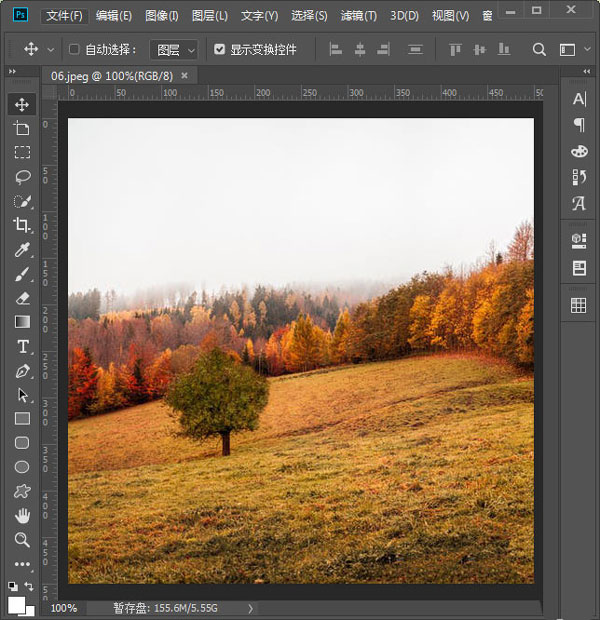This screenshot has width=600, height=620.
Task: Open the status bar info arrow
Action: click(x=250, y=609)
